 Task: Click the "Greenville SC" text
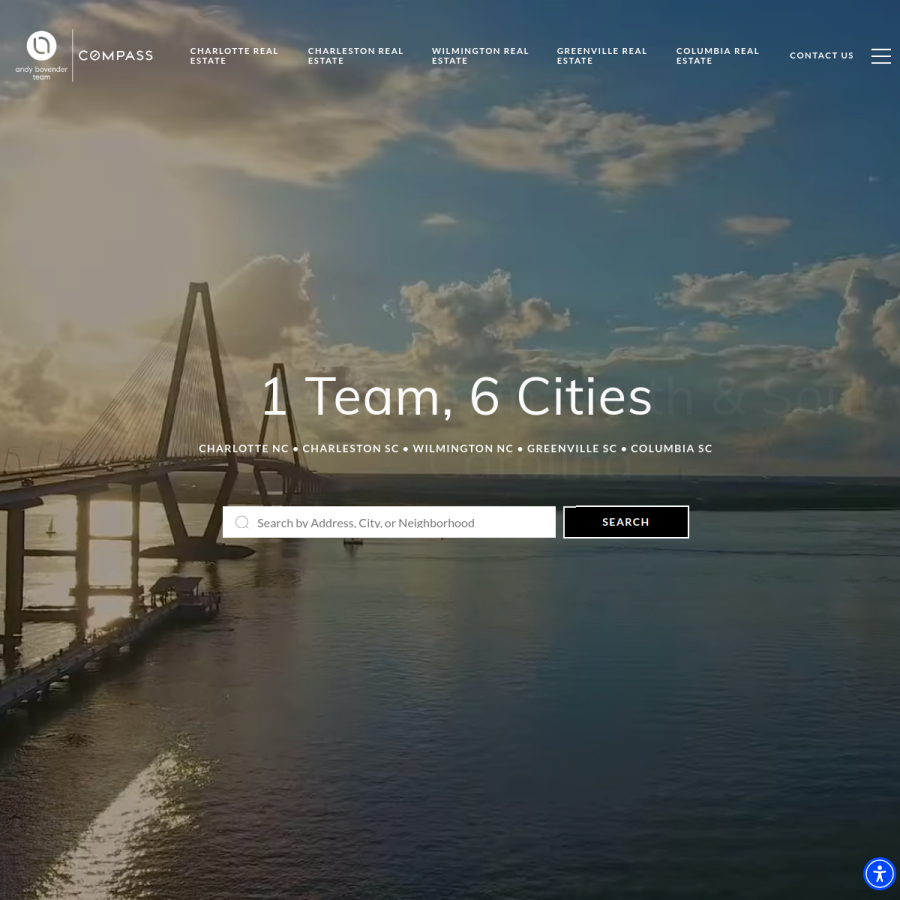(x=572, y=448)
